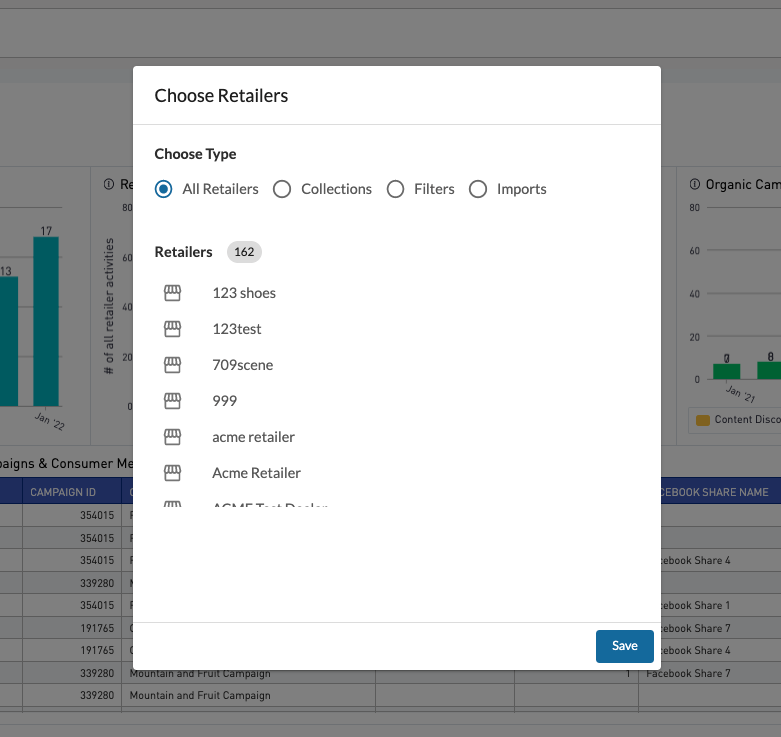
Task: Click the store icon beside 999
Action: (172, 400)
